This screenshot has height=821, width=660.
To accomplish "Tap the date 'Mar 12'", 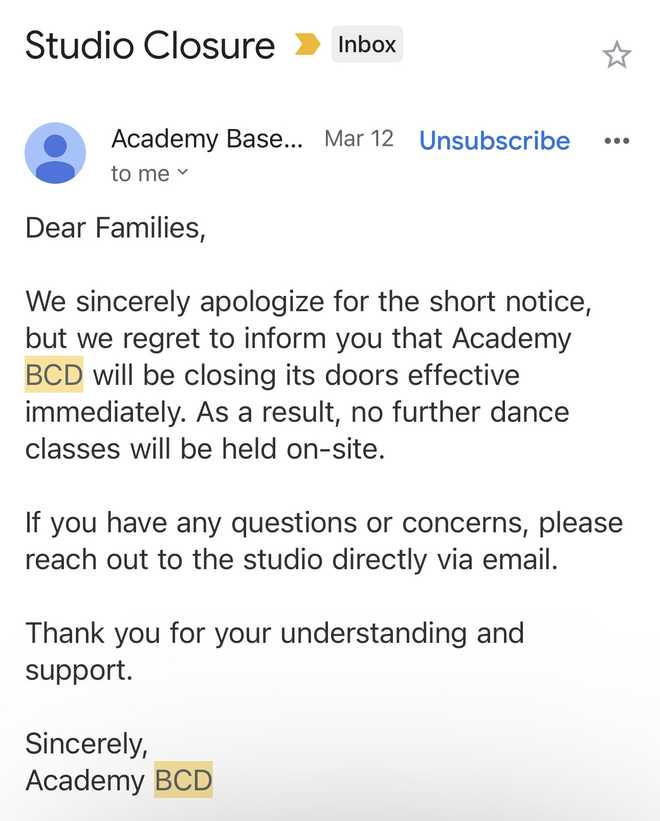I will click(358, 139).
